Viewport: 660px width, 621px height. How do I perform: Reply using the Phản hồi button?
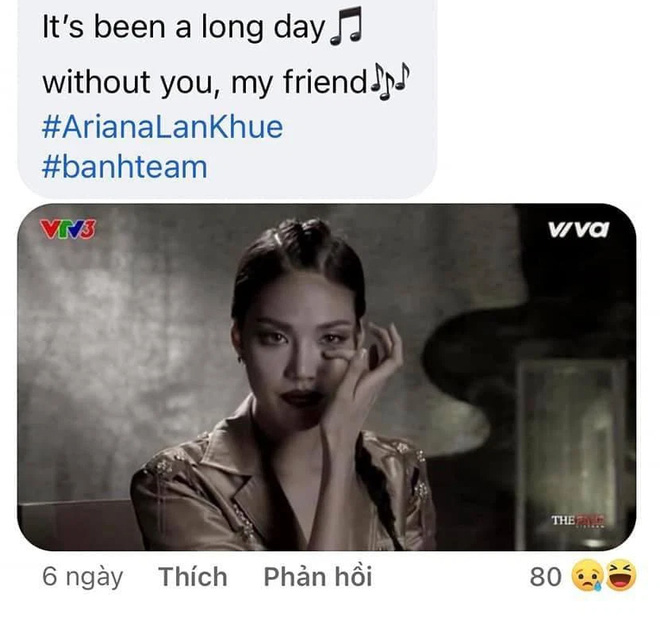coord(318,576)
